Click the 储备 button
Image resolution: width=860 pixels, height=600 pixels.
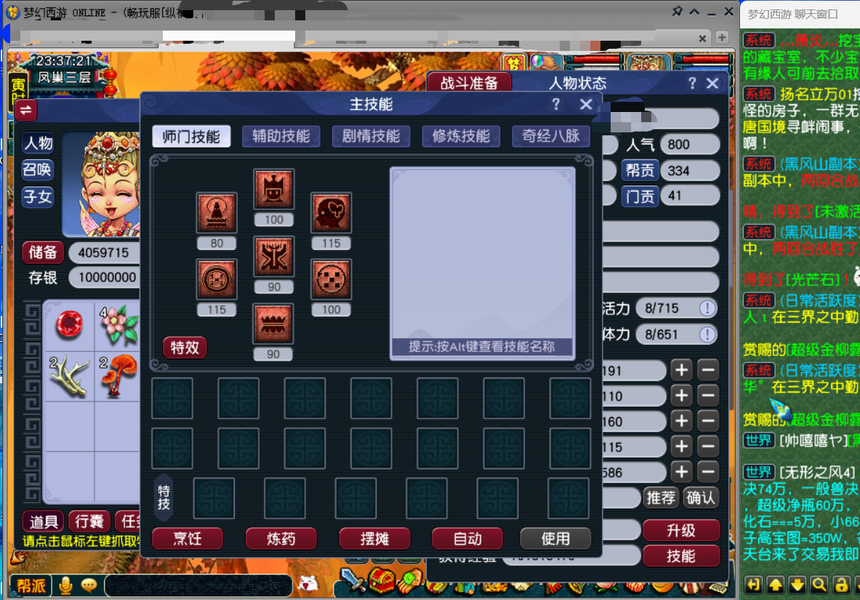[x=43, y=252]
